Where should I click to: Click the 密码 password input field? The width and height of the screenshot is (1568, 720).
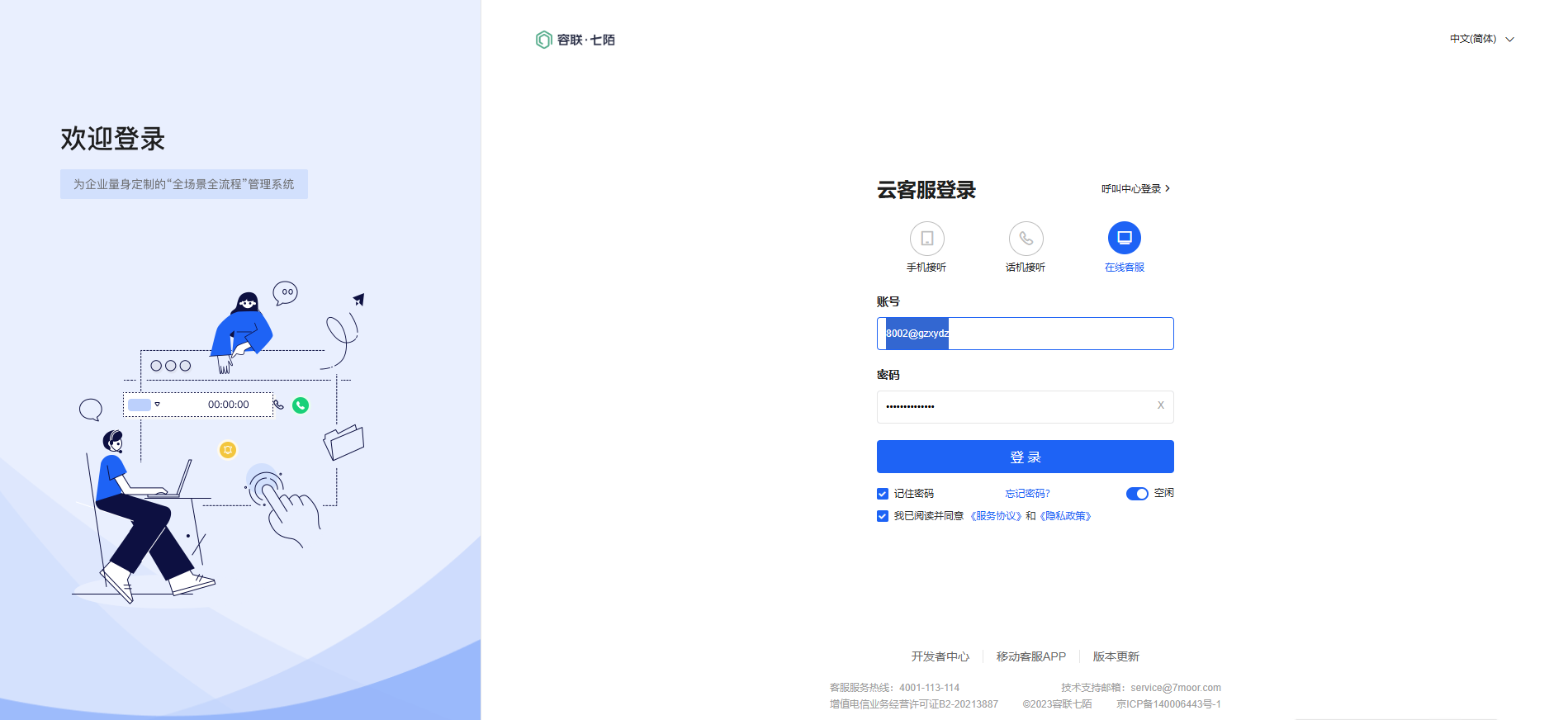click(1025, 407)
